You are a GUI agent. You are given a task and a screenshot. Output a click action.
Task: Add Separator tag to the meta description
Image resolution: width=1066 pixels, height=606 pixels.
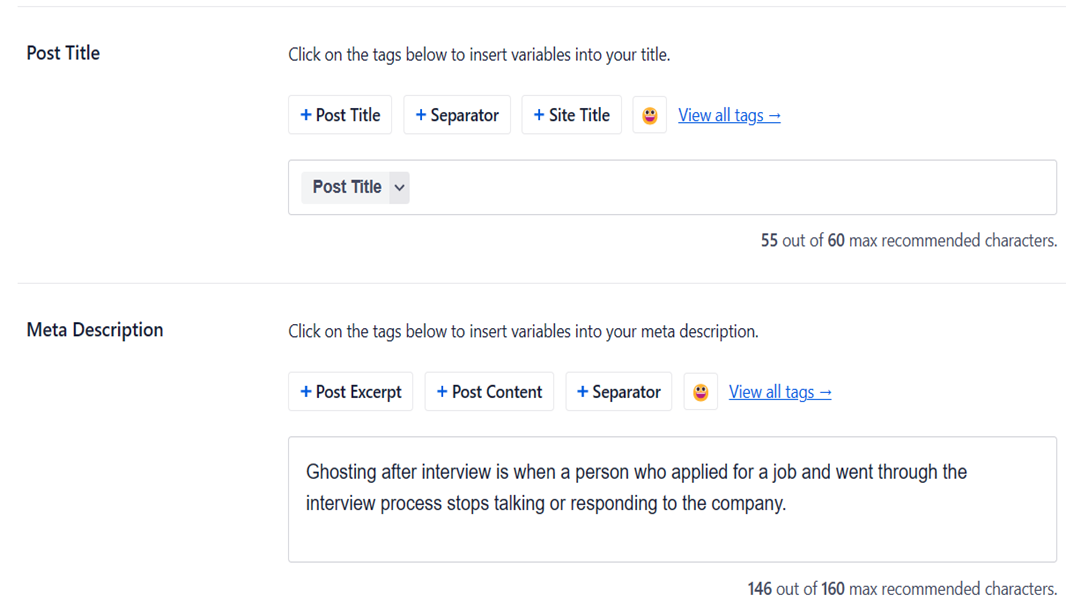[619, 392]
